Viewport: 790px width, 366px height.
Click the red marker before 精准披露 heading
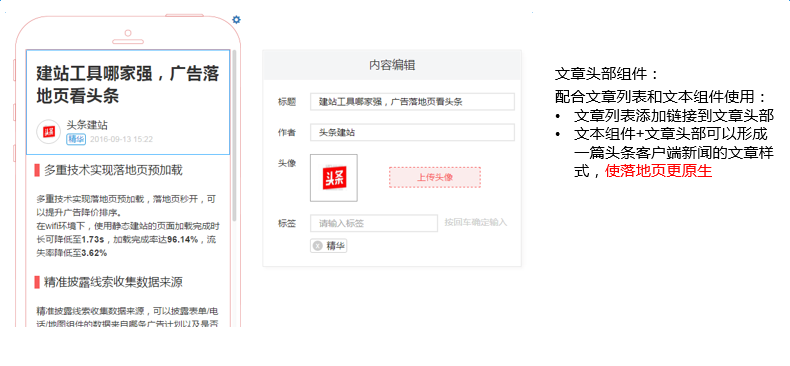tap(37, 282)
